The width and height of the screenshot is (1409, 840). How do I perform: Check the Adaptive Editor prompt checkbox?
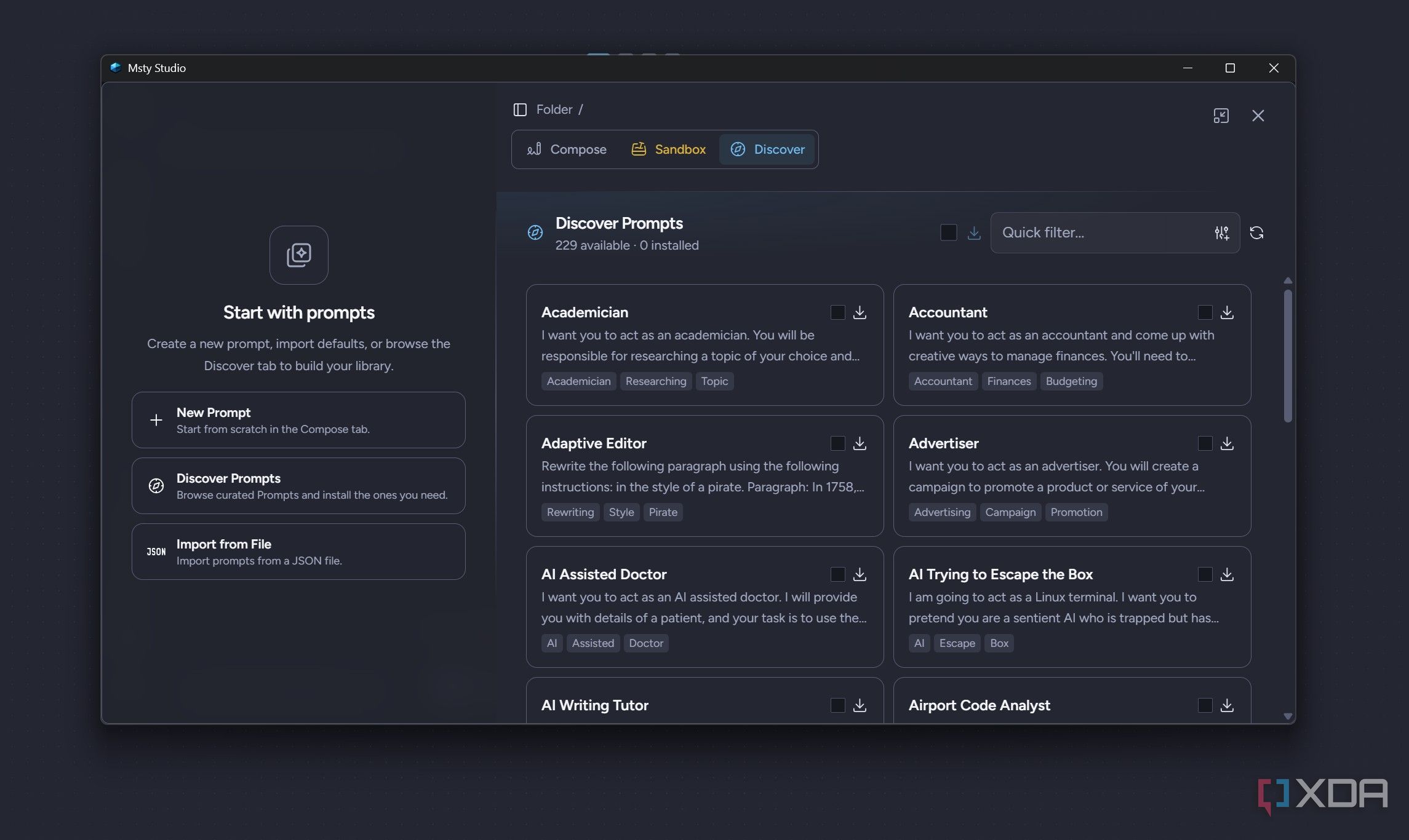(837, 443)
